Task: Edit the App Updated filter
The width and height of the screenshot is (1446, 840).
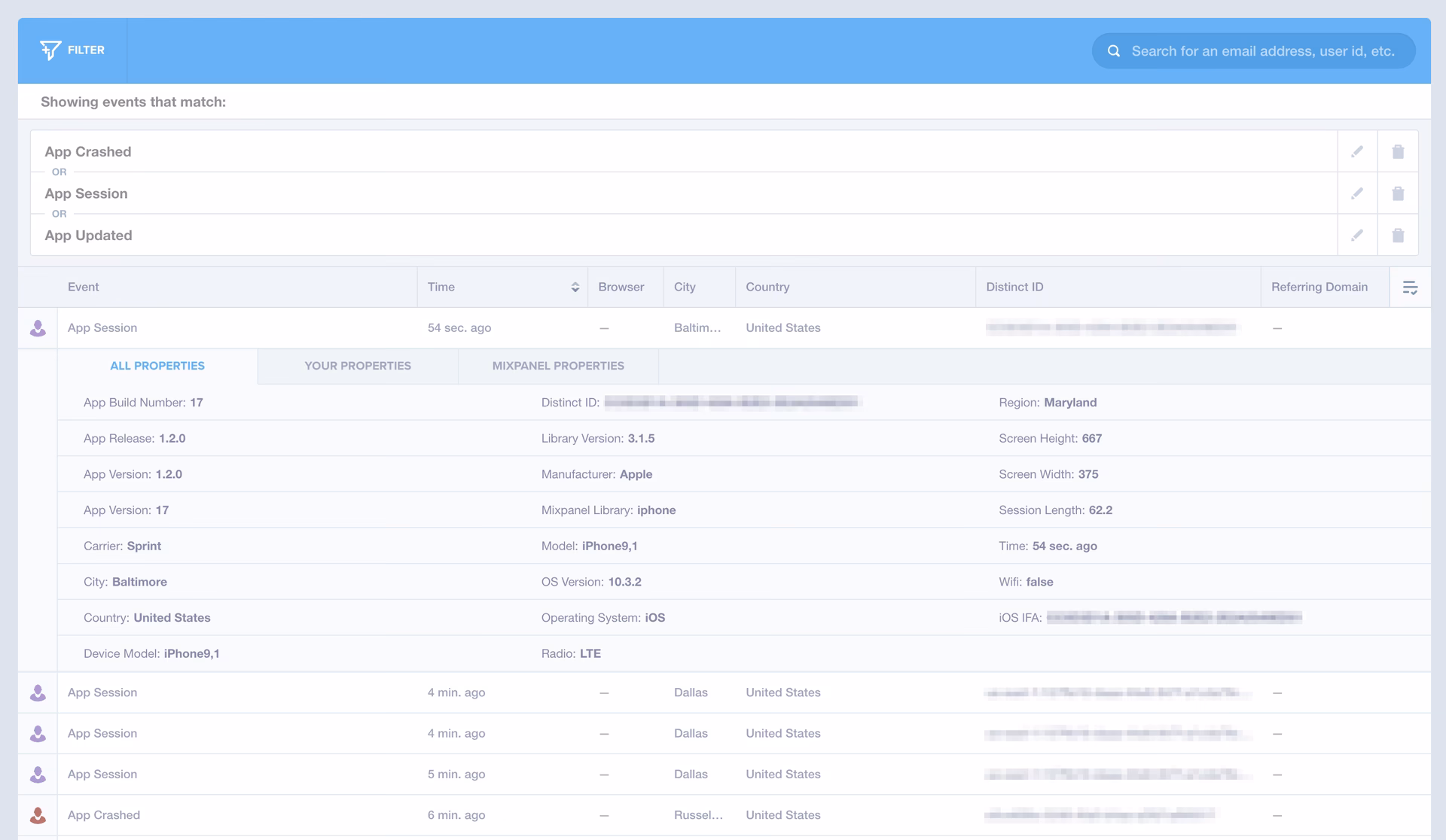Action: pyautogui.click(x=1357, y=236)
